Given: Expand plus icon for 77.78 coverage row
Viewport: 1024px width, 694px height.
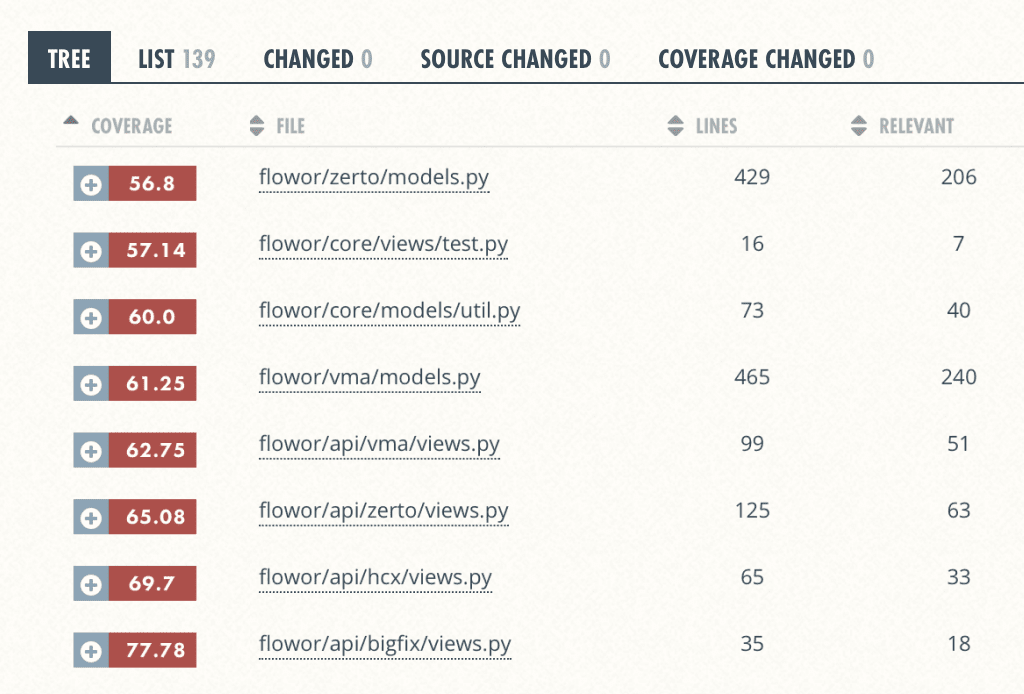Looking at the screenshot, I should click(91, 650).
